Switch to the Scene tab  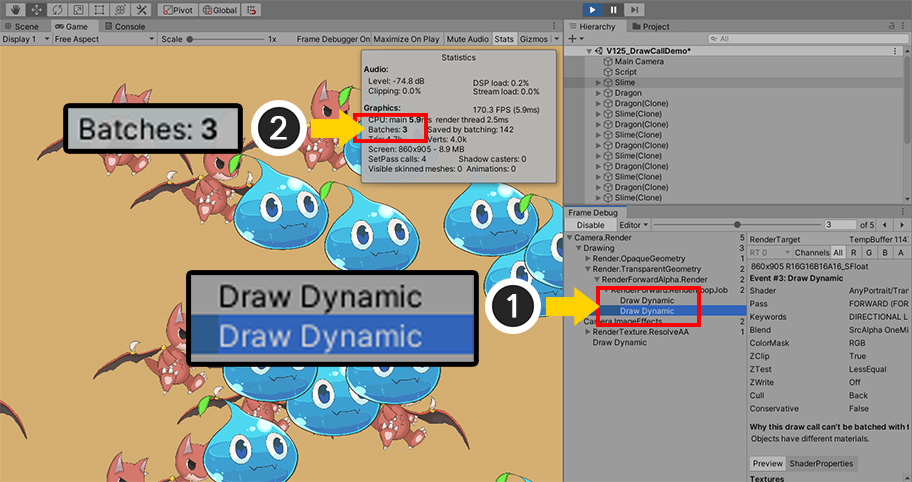22,26
